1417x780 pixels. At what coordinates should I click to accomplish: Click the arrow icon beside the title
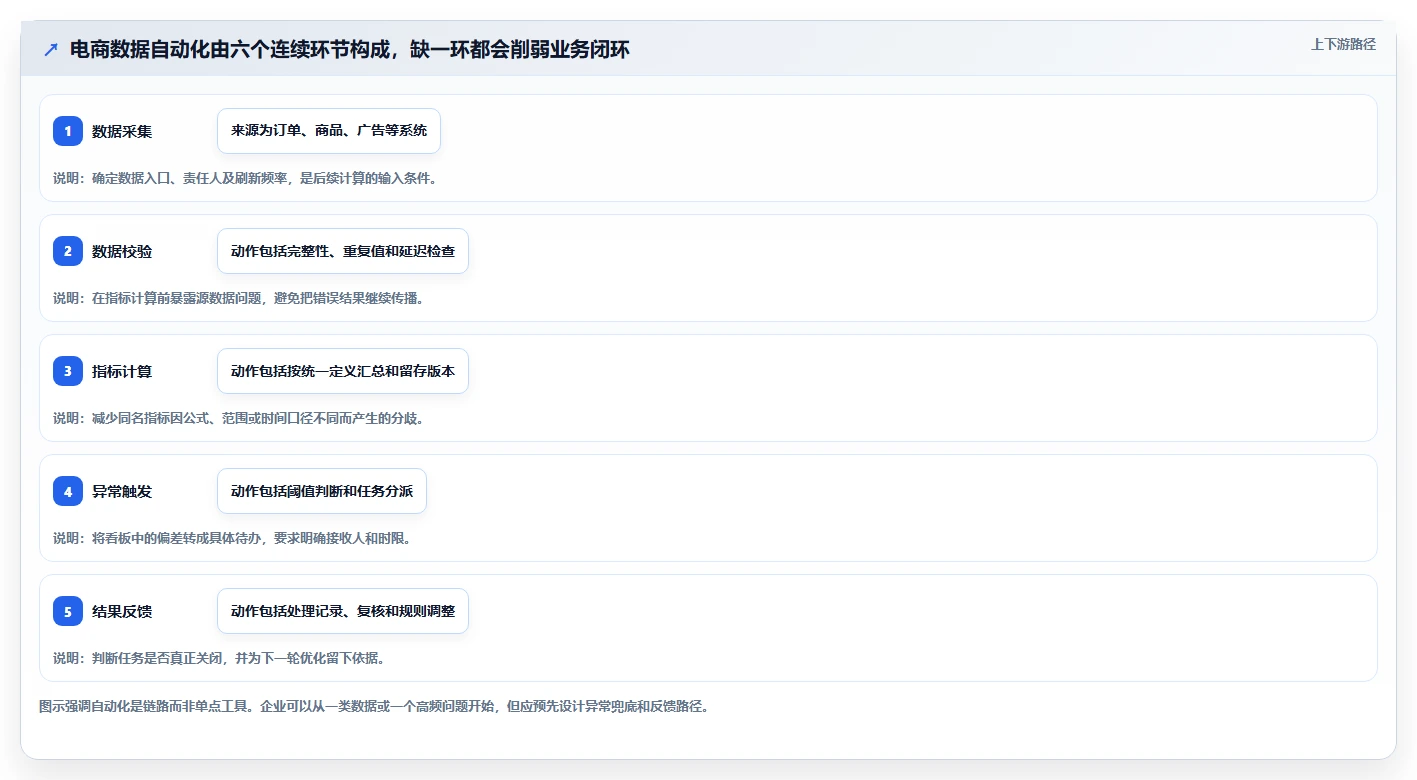(51, 49)
